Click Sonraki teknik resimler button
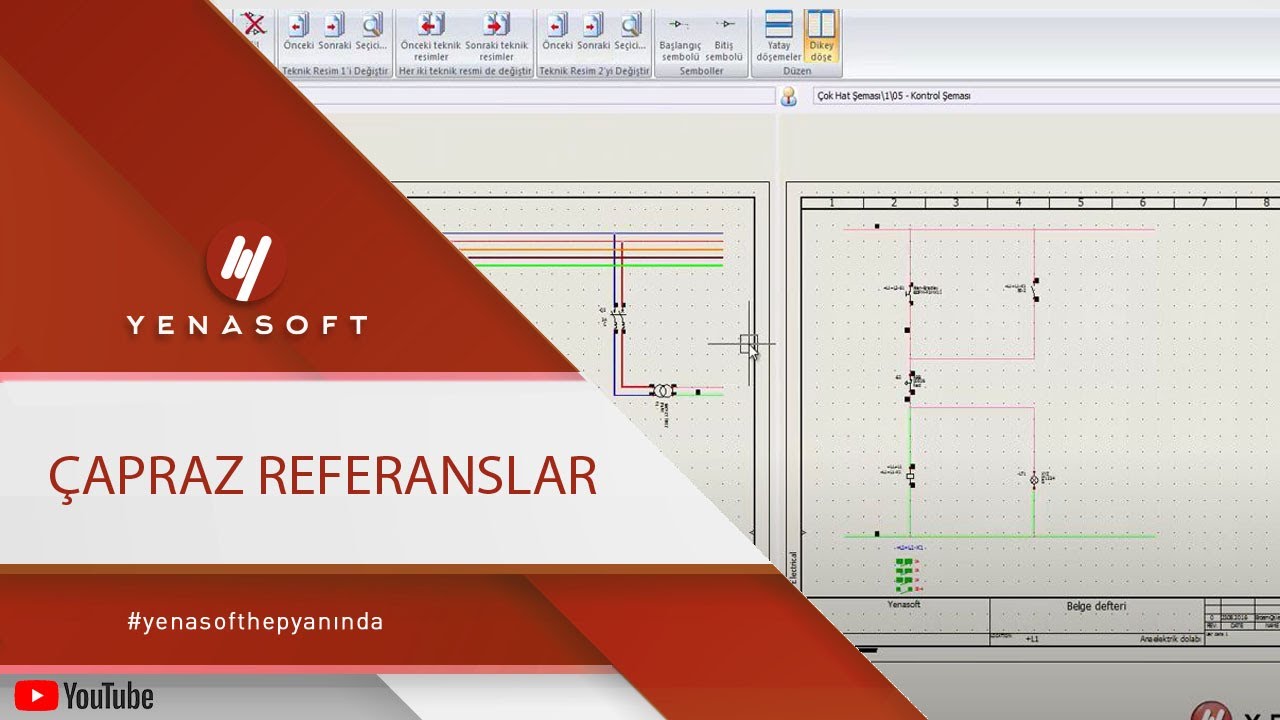 pos(496,37)
